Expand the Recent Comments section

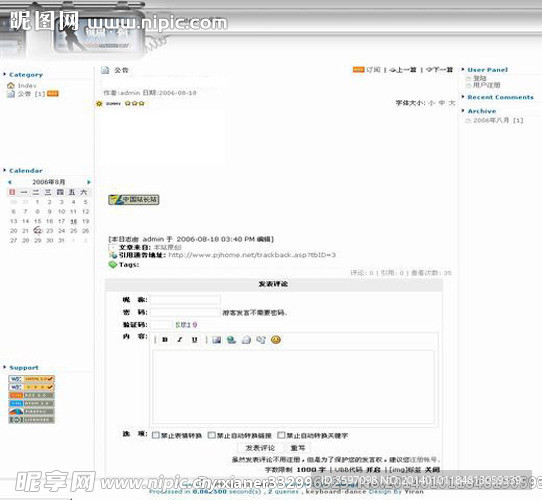[x=463, y=97]
